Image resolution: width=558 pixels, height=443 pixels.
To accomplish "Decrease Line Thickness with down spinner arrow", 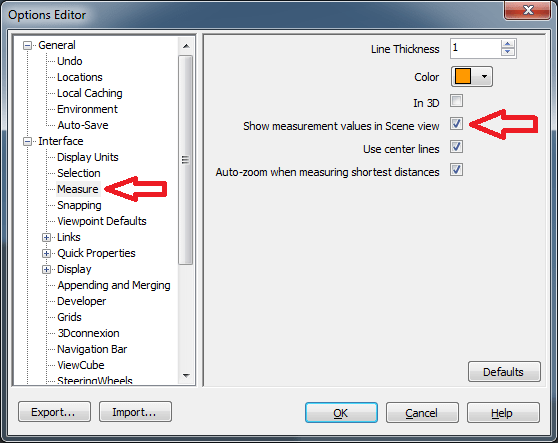I will [507, 52].
